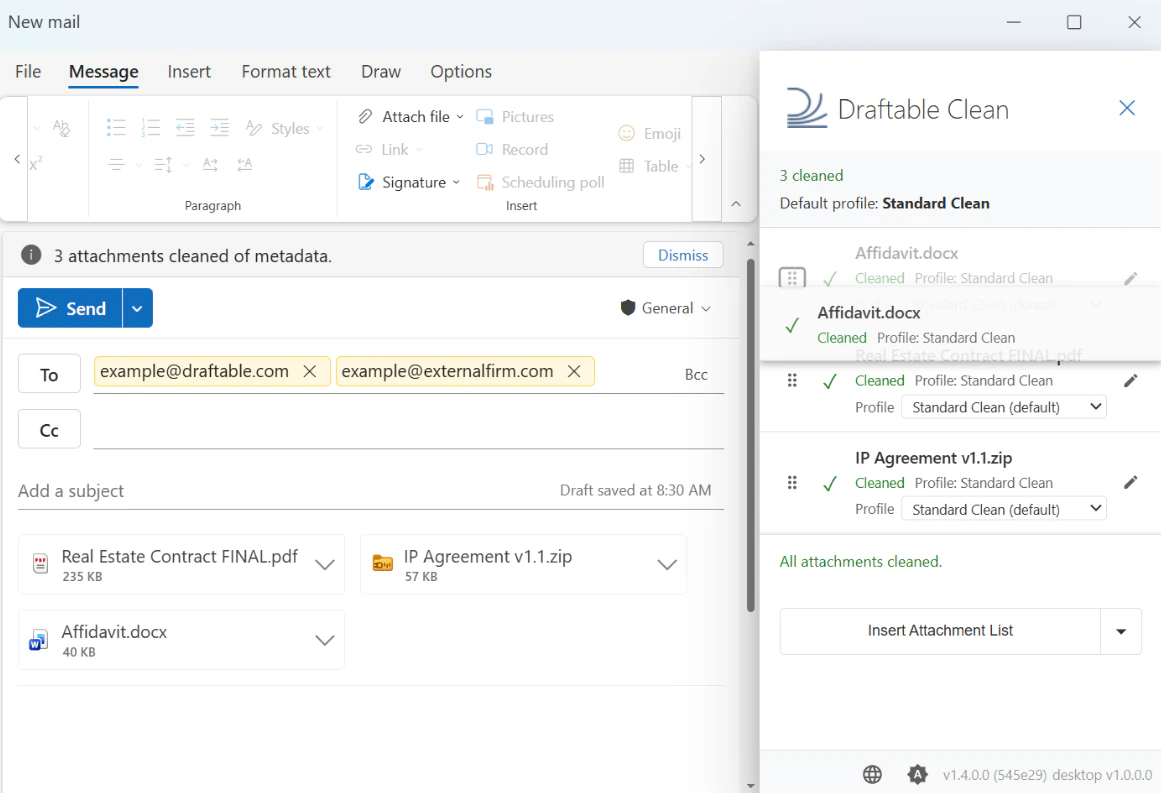Remove example@externalfirm.com recipient
The height and width of the screenshot is (793, 1161).
[574, 372]
